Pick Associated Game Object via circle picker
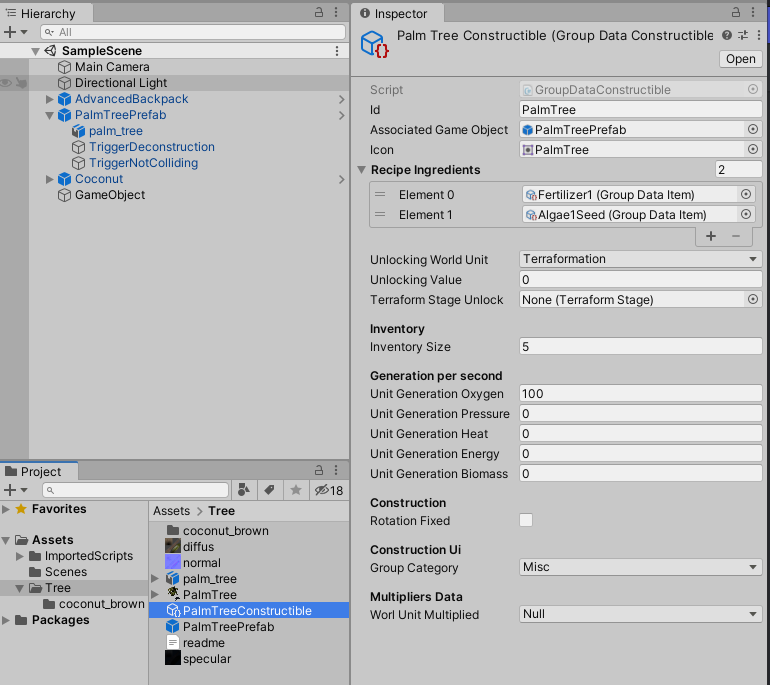Screen dimensions: 770x685 [752, 129]
